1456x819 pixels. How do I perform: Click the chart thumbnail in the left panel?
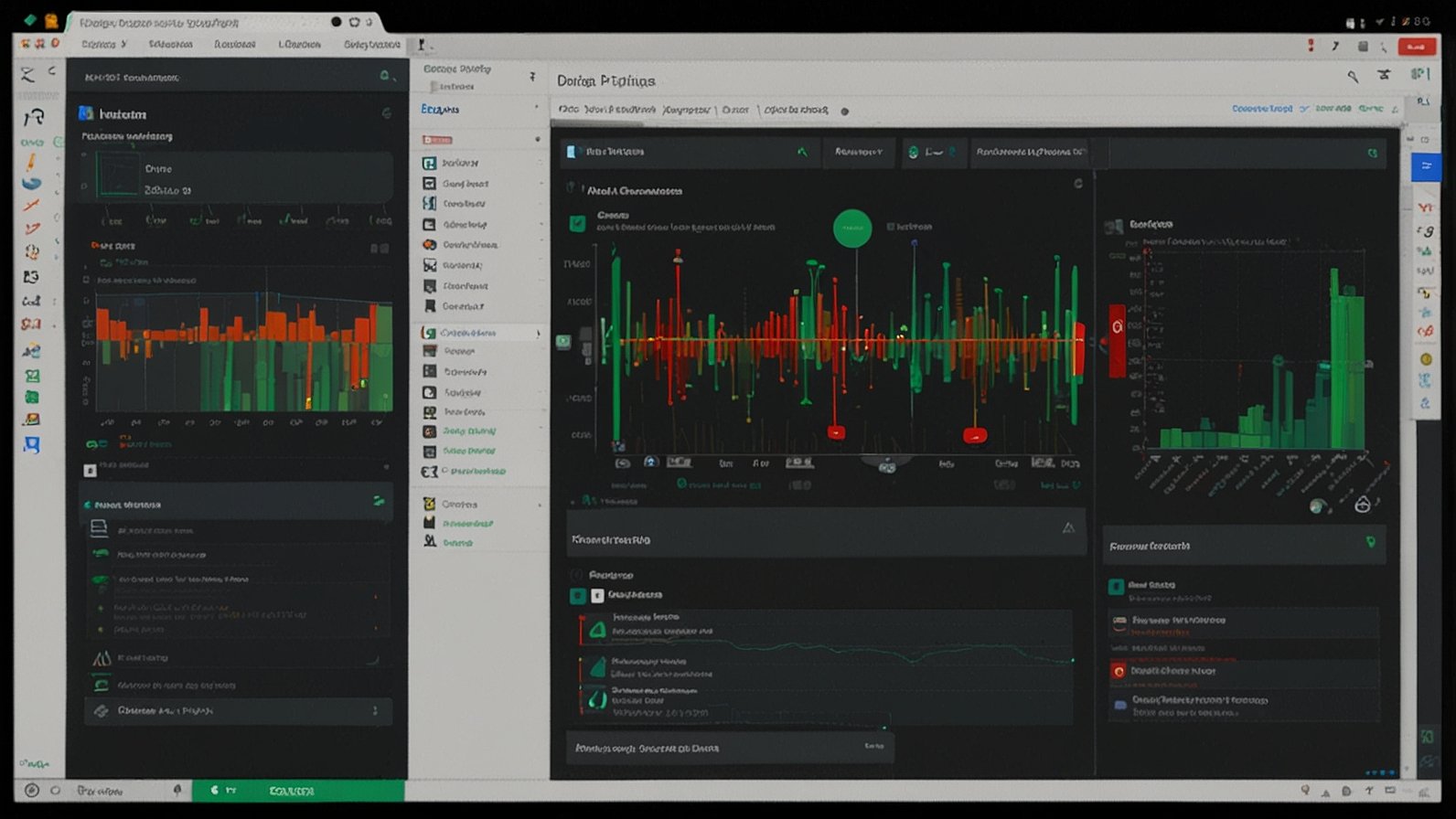click(x=117, y=174)
